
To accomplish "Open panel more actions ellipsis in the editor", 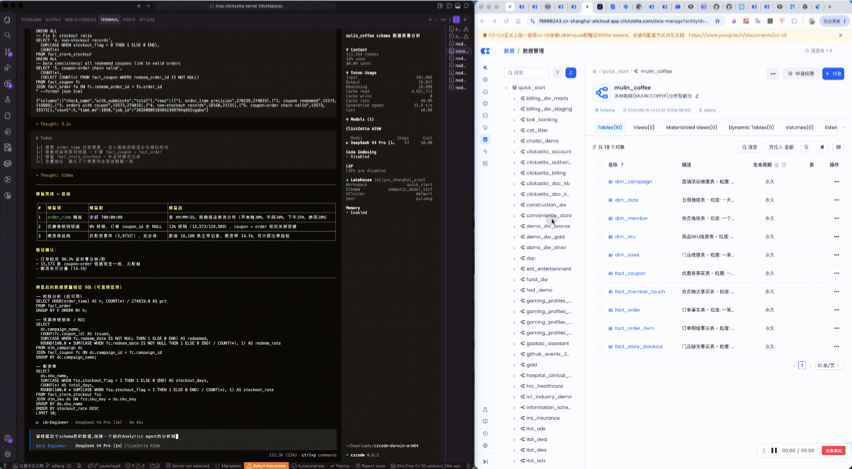I will pos(444,20).
